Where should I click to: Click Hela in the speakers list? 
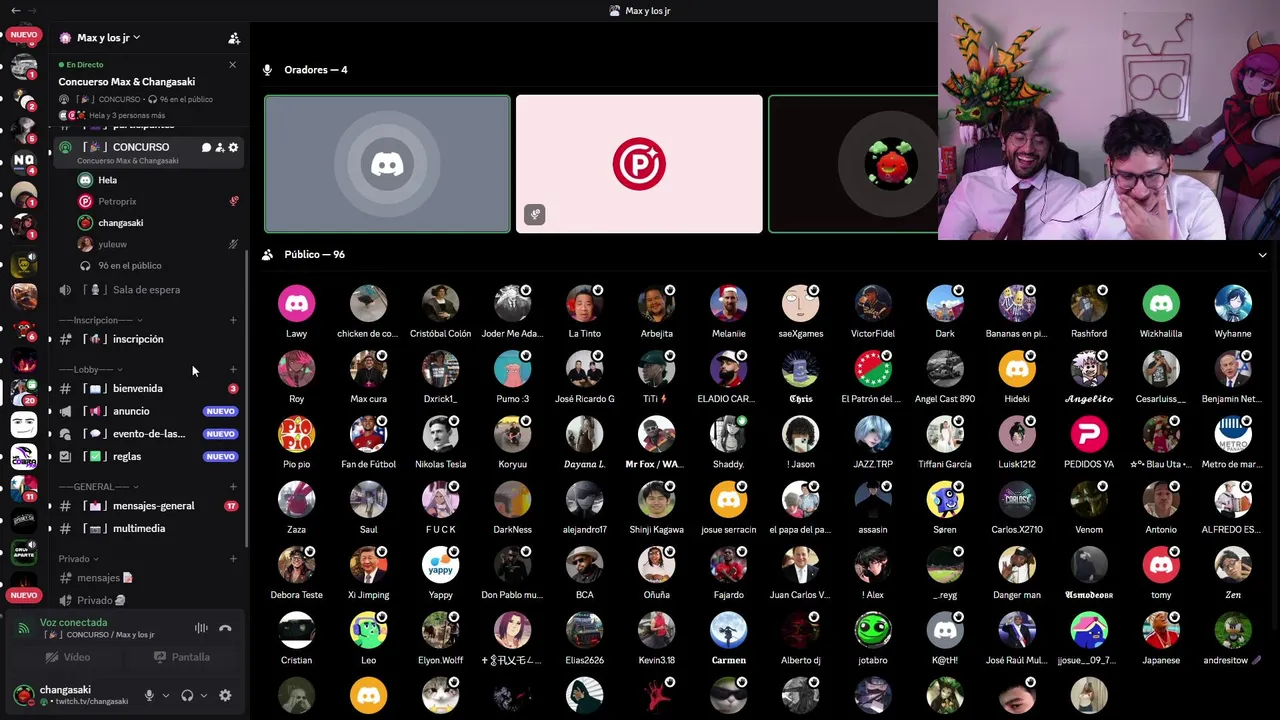coord(108,180)
